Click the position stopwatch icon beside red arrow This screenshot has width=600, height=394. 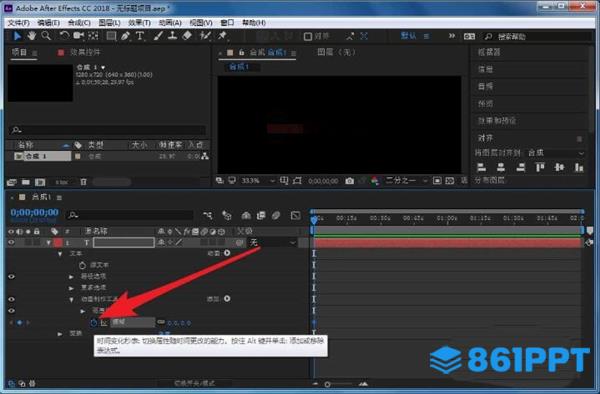pos(94,323)
